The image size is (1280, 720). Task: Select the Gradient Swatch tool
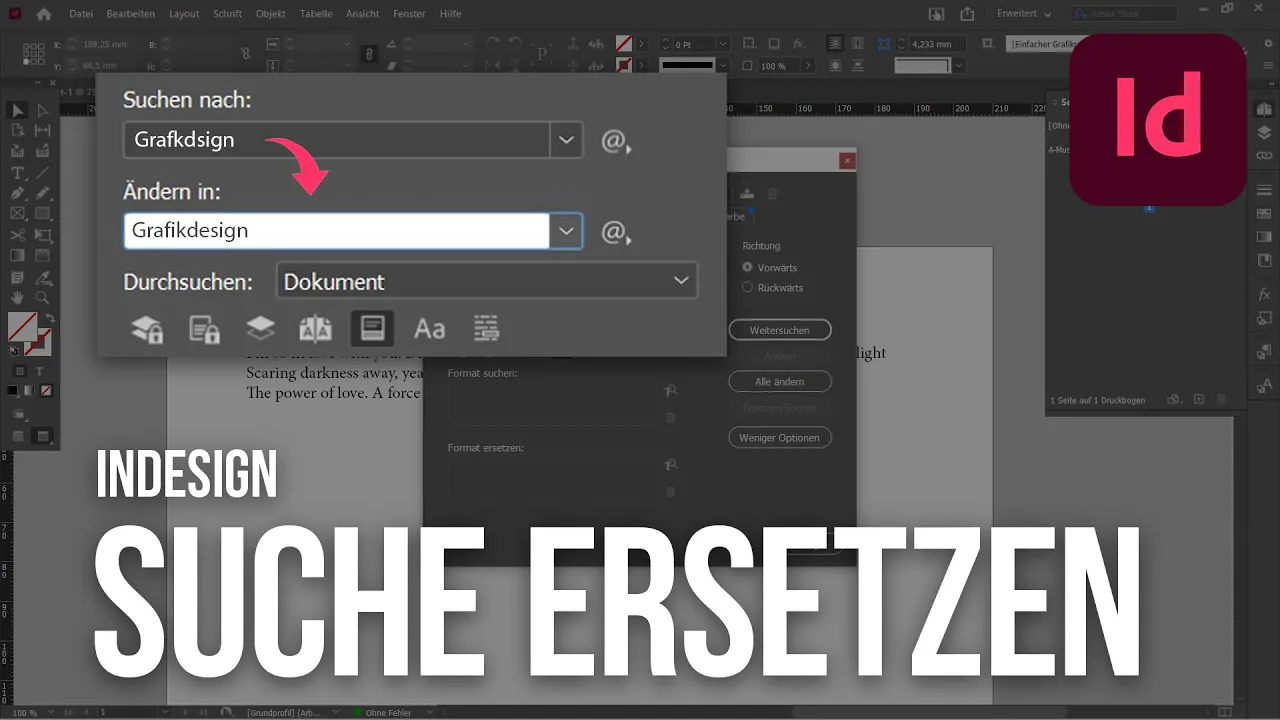point(18,256)
